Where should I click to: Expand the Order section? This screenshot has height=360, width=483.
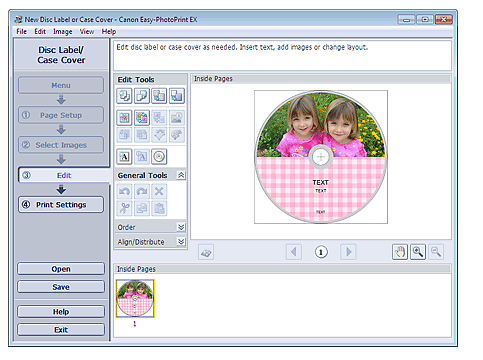[x=181, y=227]
